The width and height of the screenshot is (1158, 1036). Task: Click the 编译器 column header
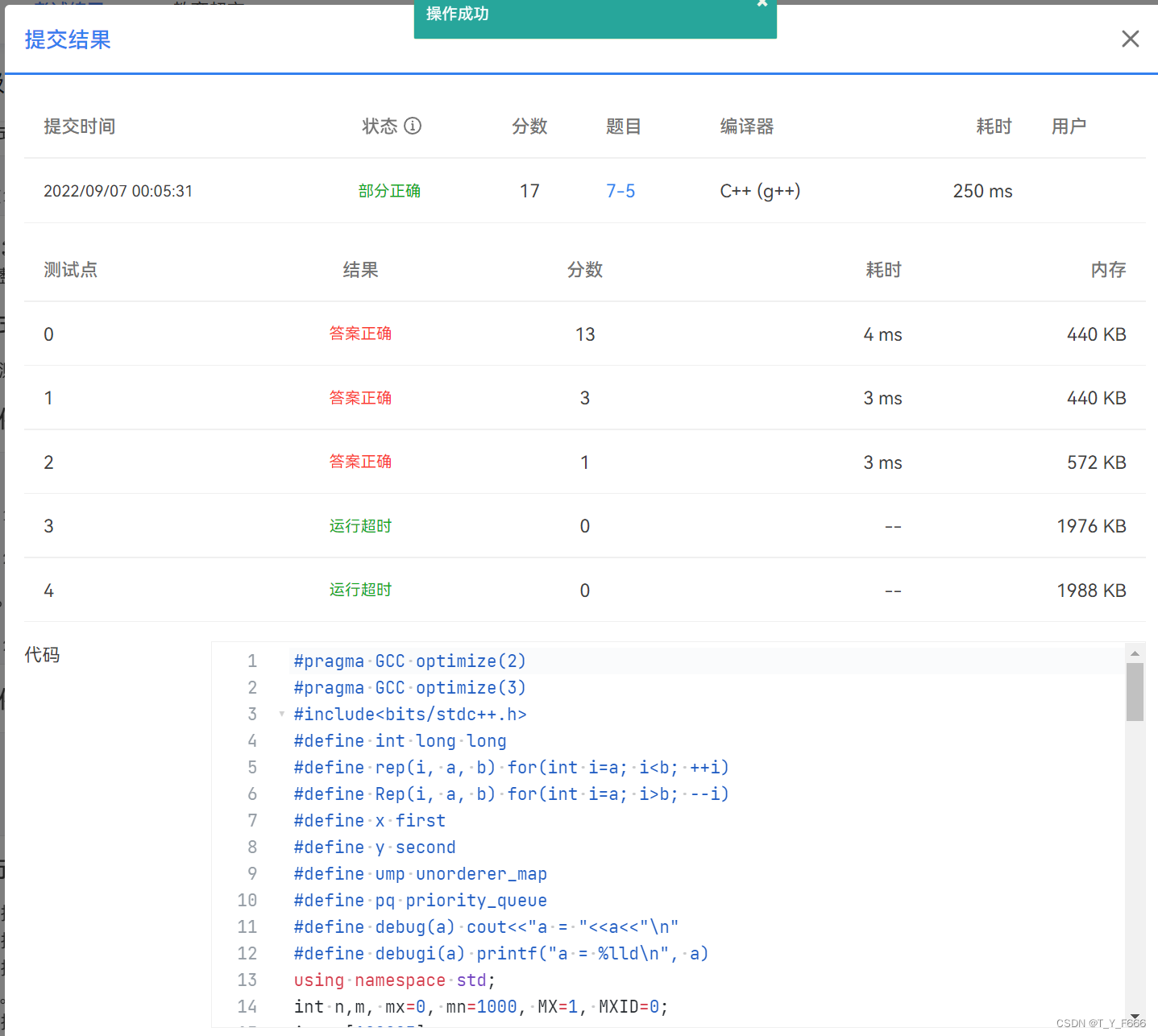pyautogui.click(x=747, y=126)
